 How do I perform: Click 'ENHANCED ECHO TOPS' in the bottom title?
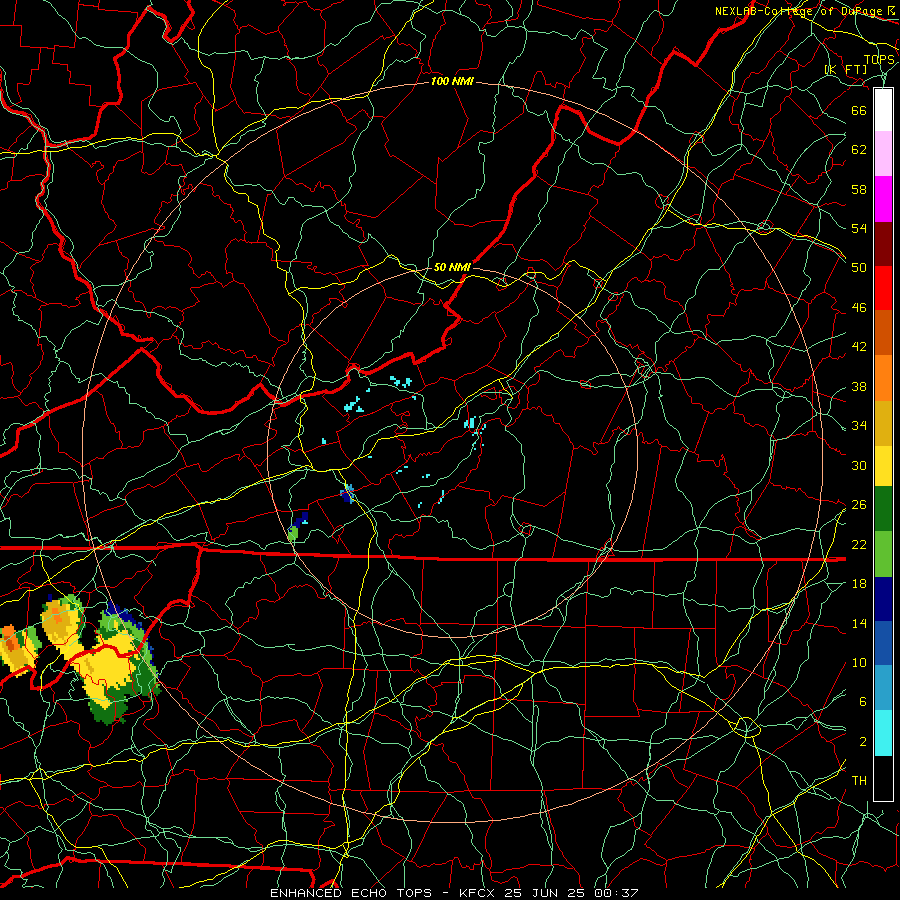351,893
